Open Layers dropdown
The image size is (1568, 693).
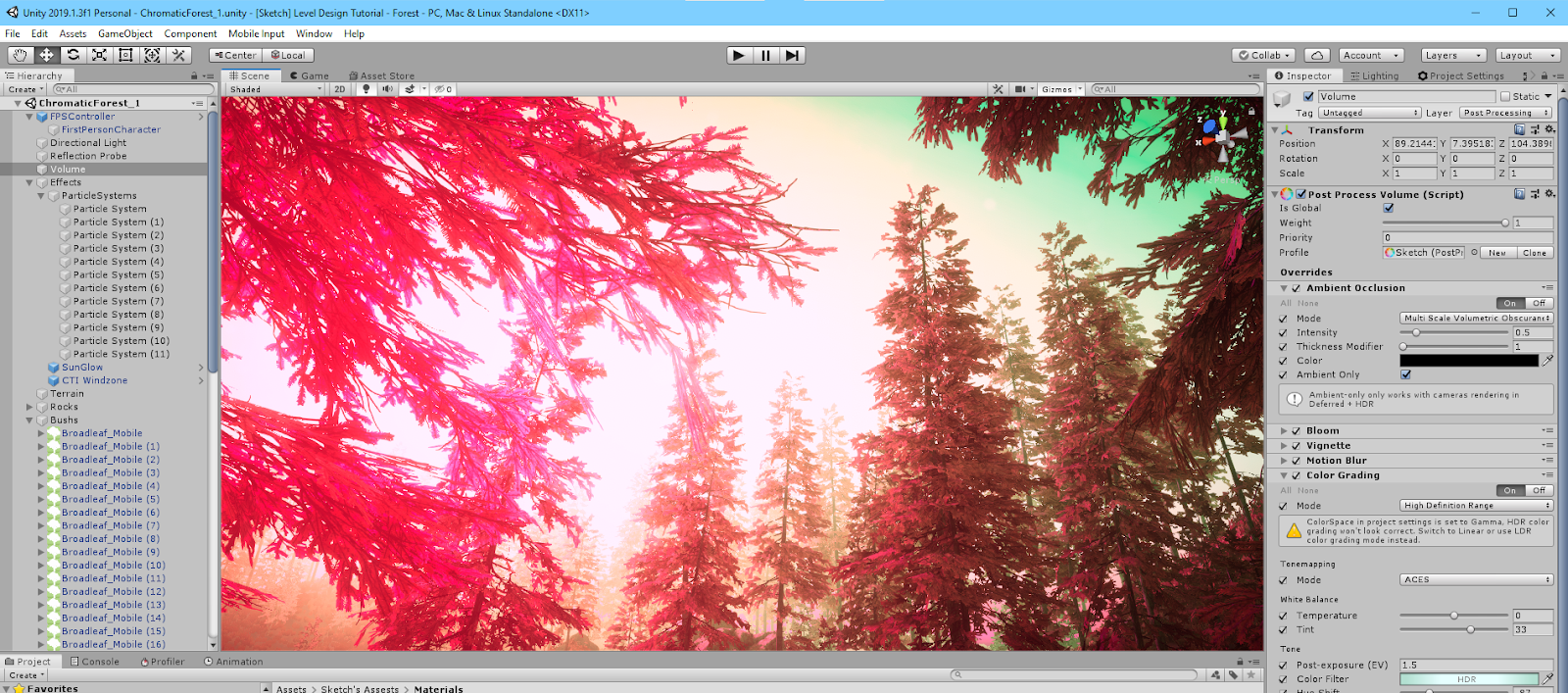tap(1453, 55)
